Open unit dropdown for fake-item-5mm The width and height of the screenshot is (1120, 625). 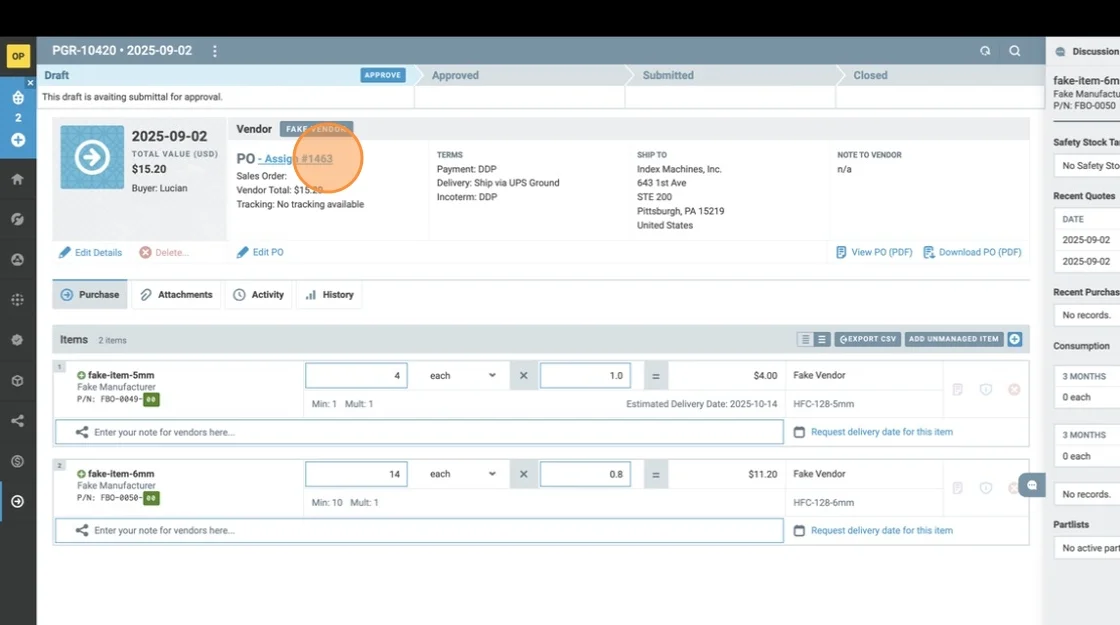(463, 376)
